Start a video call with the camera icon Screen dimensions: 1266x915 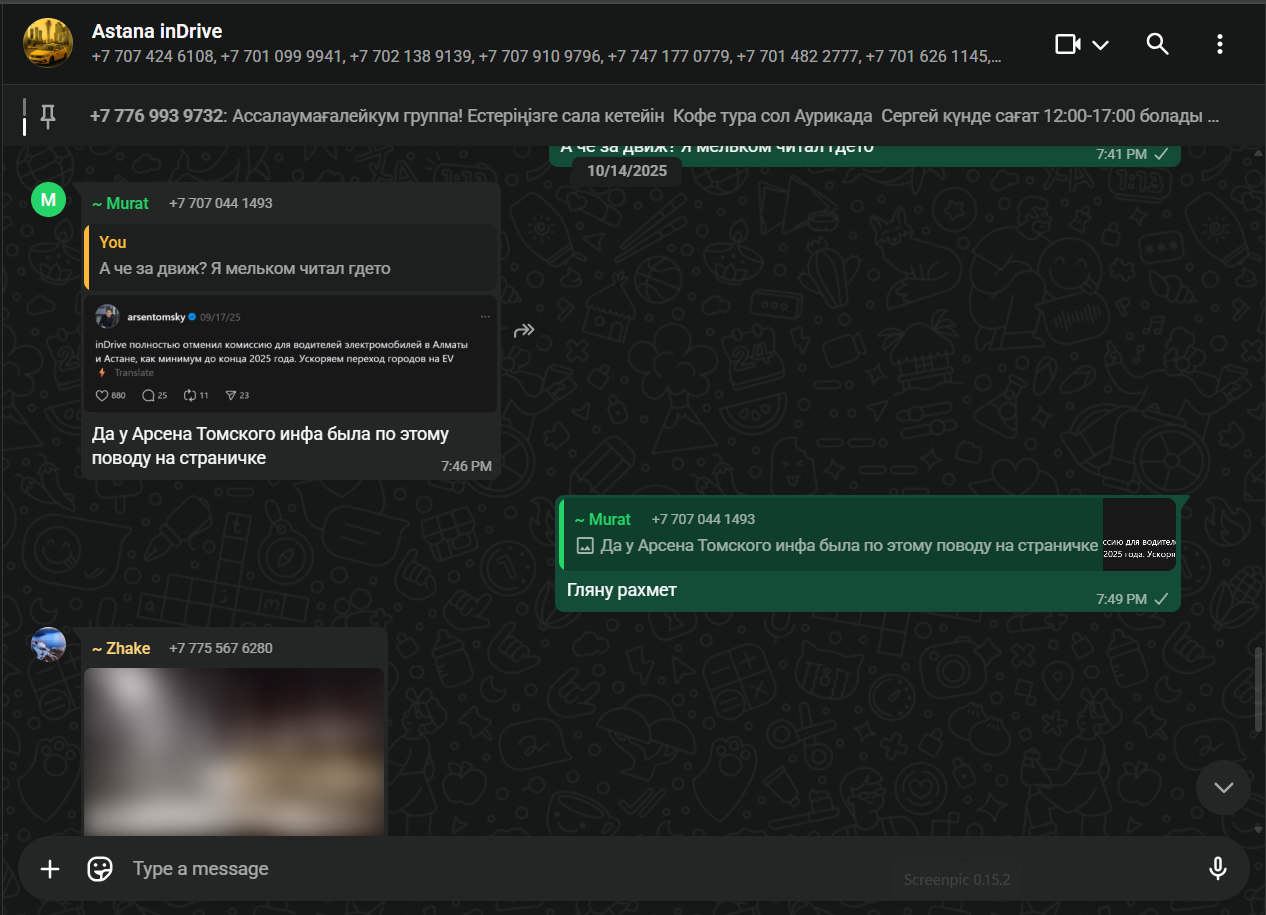(1068, 44)
